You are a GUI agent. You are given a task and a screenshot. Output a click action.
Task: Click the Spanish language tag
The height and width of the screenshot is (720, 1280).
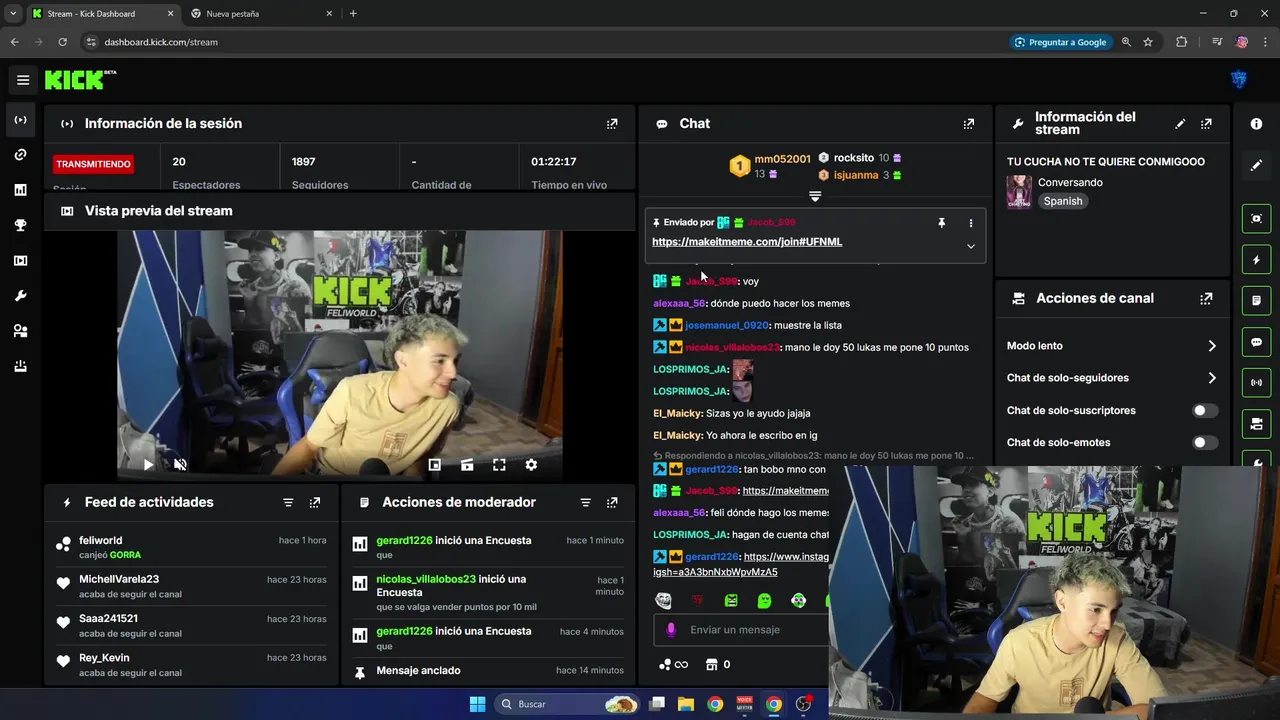[x=1063, y=201]
